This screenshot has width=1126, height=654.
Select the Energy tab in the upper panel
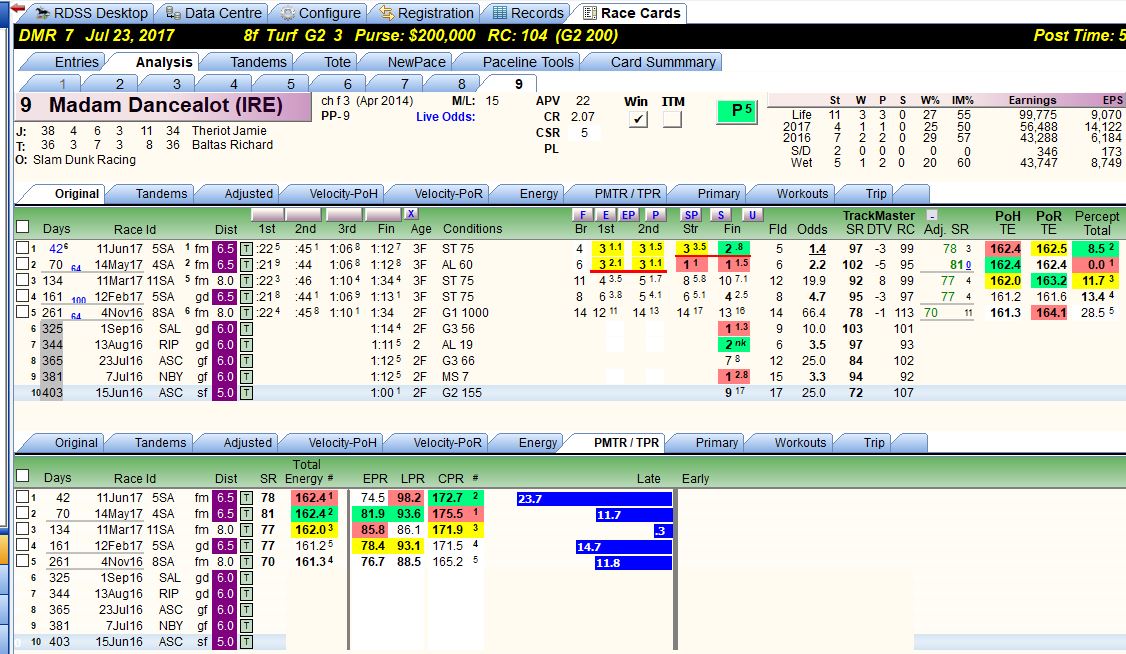[539, 194]
